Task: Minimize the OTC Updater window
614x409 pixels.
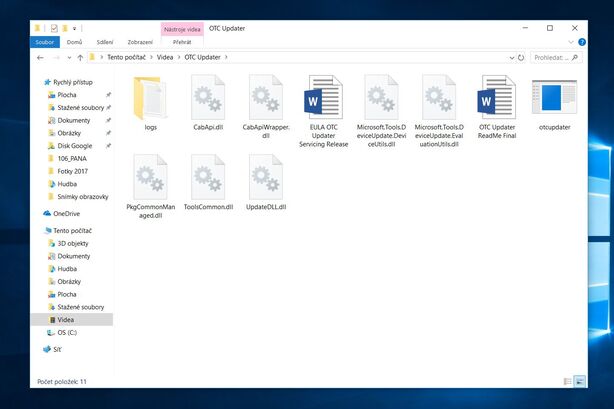Action: pos(526,28)
